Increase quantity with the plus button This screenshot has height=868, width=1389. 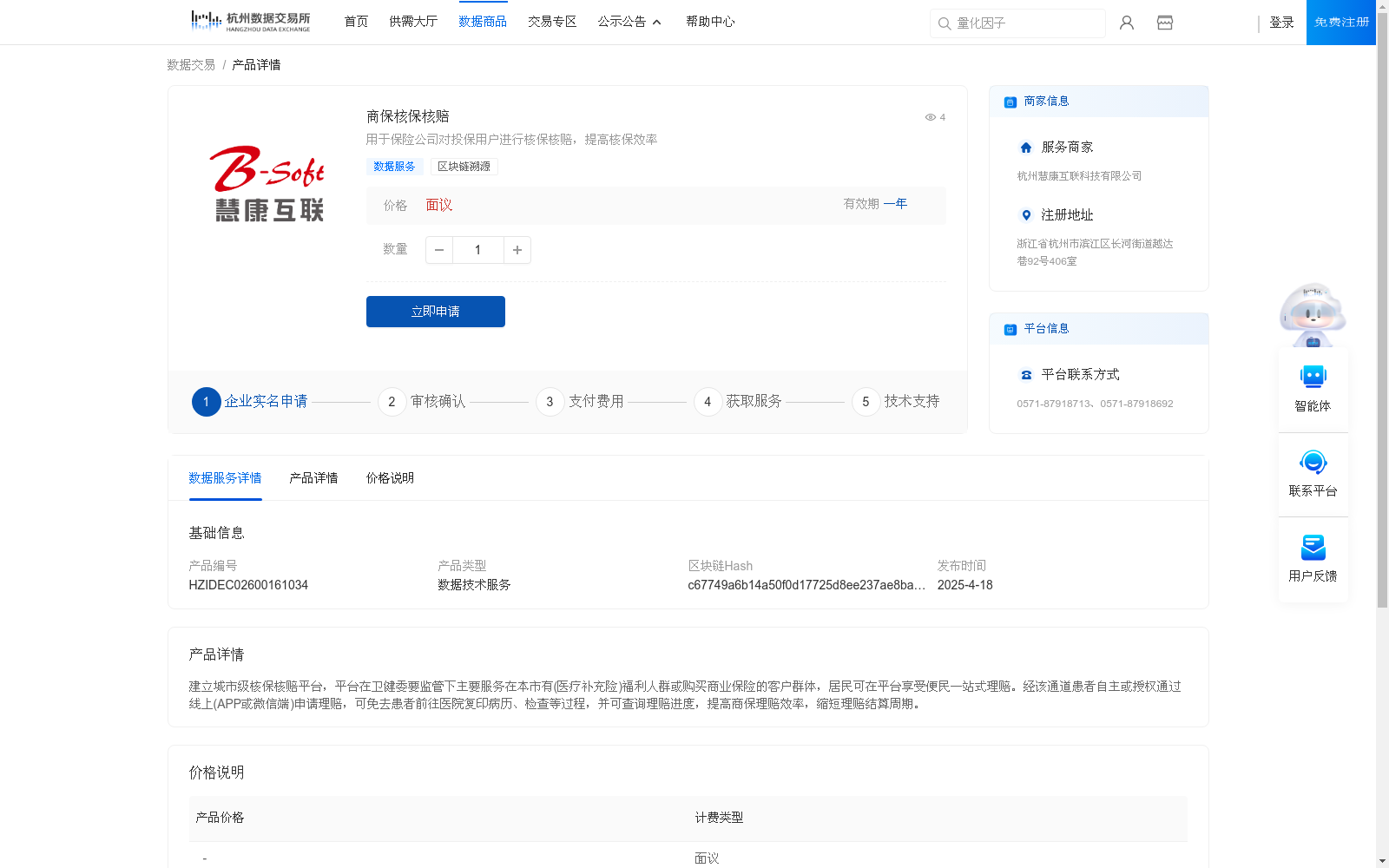pyautogui.click(x=517, y=250)
